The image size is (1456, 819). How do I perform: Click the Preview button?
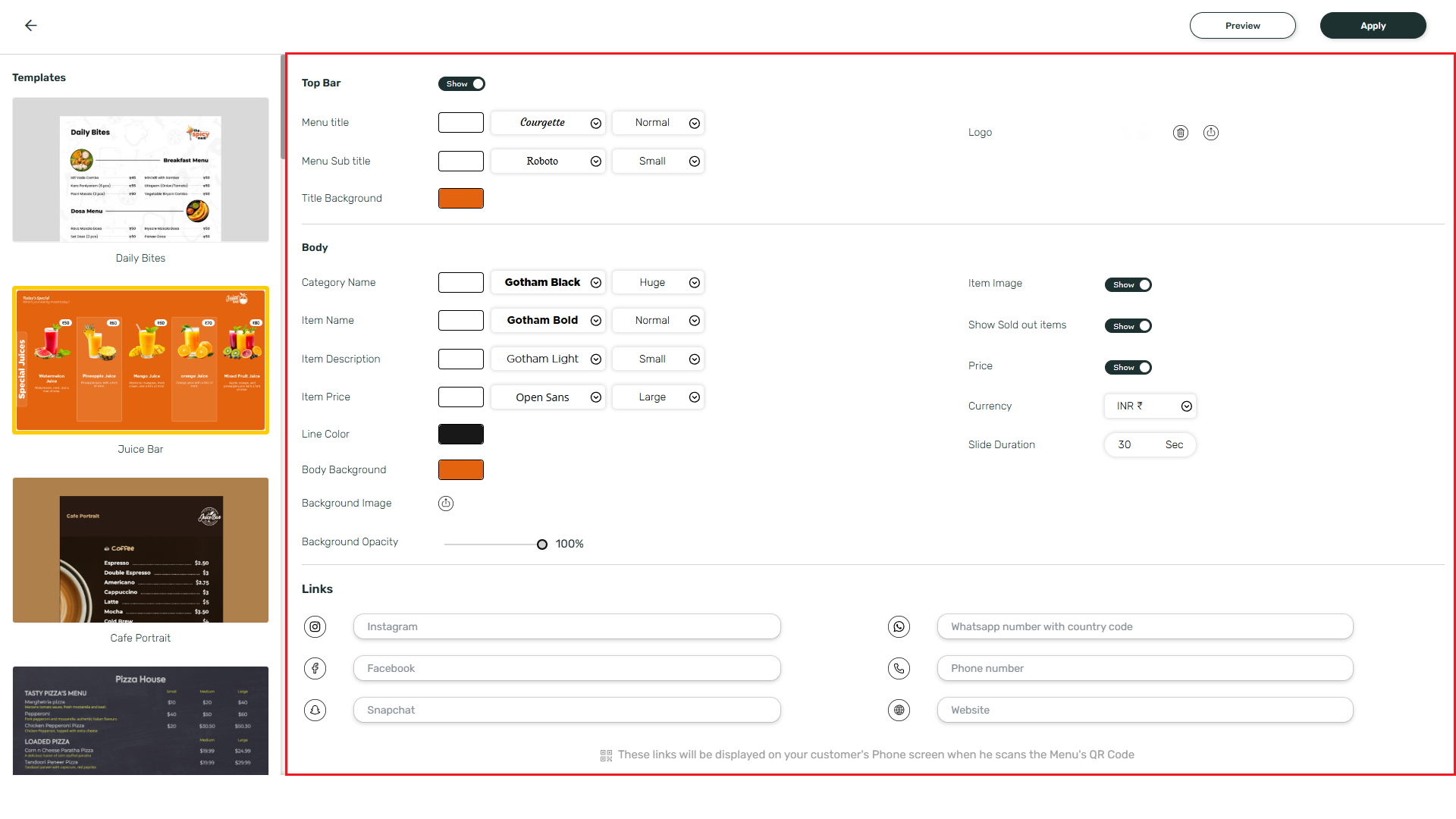1242,25
